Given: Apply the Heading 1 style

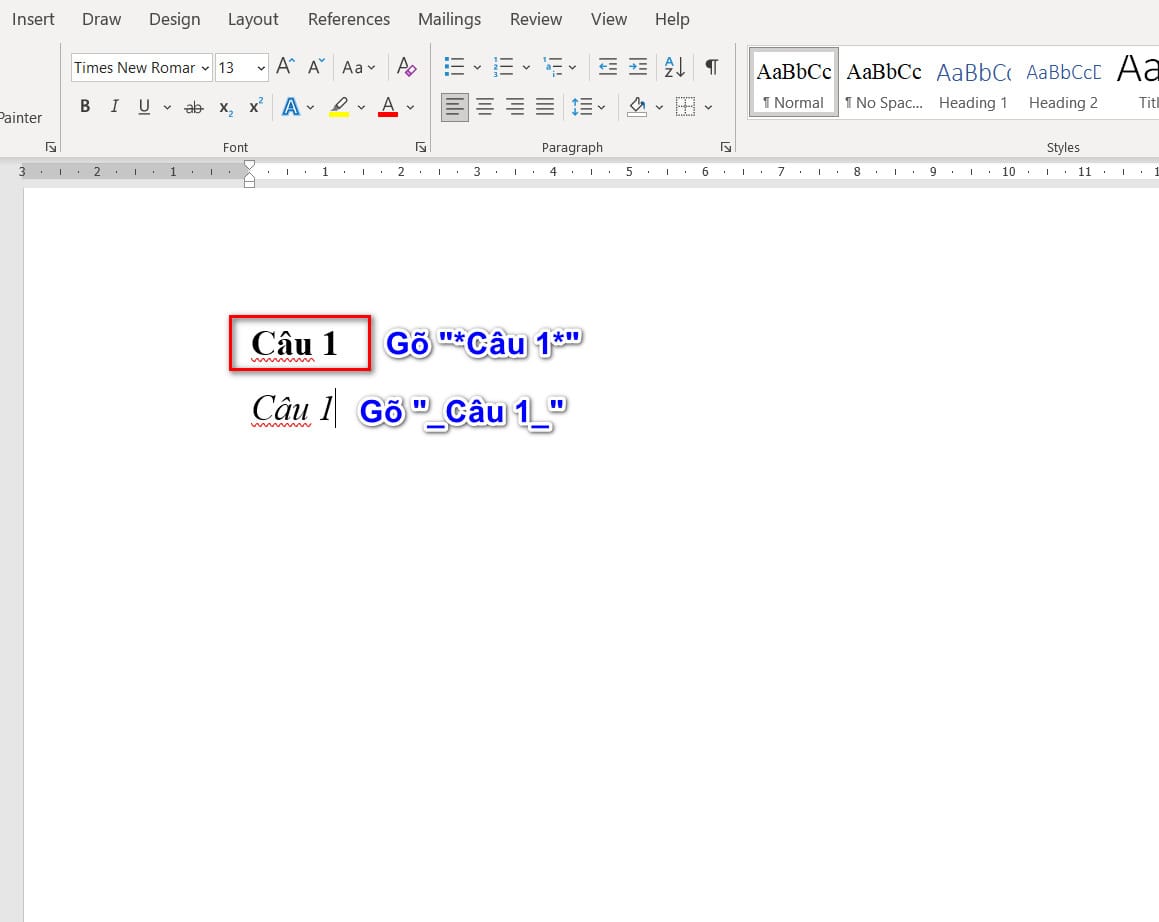Looking at the screenshot, I should [x=973, y=83].
